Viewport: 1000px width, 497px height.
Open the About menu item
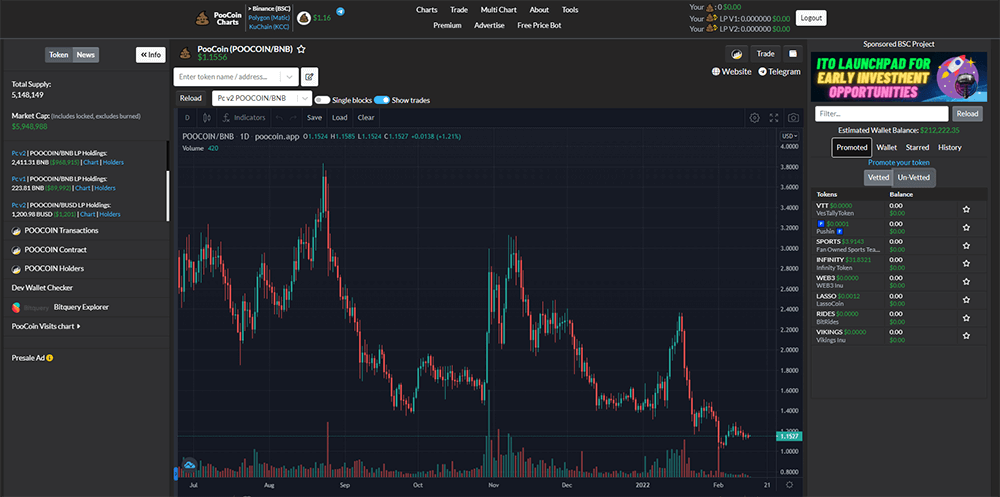point(539,10)
